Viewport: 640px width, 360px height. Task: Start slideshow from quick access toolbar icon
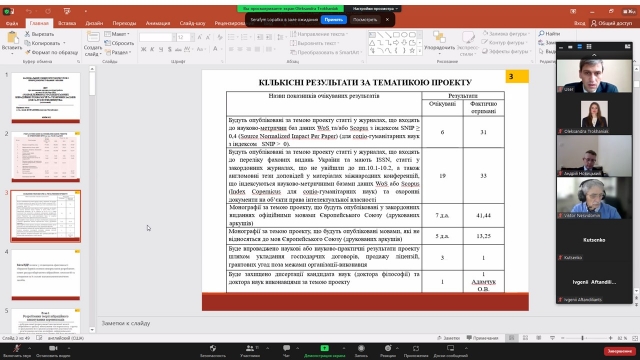pos(67,11)
